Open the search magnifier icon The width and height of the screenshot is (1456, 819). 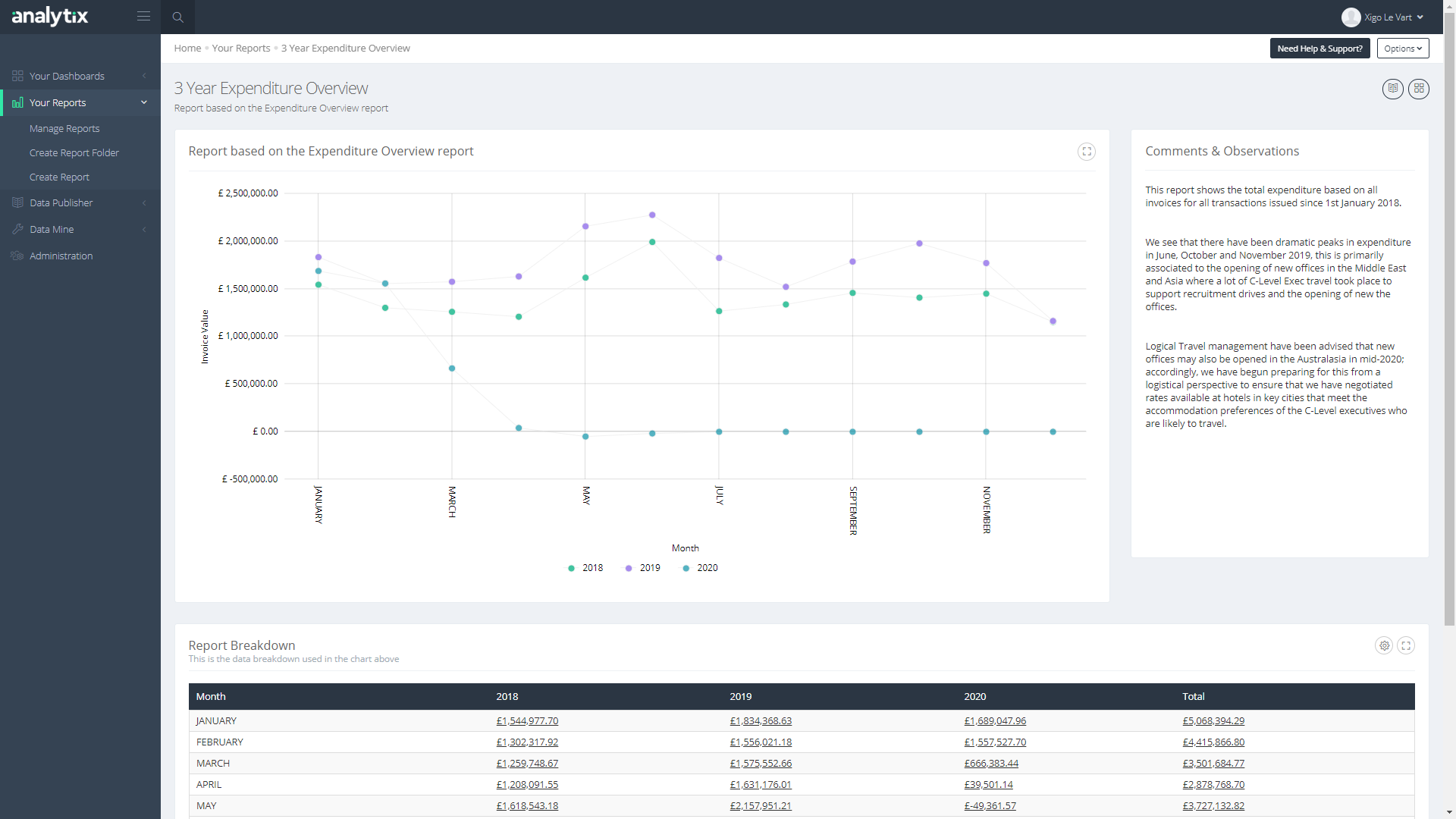178,17
